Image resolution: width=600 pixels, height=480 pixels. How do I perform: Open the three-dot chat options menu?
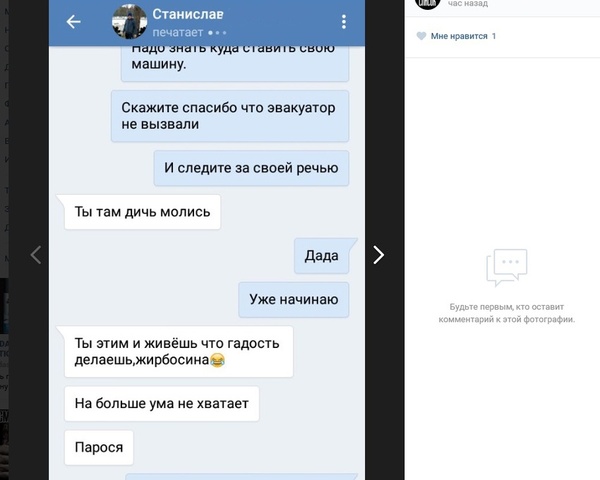click(344, 22)
